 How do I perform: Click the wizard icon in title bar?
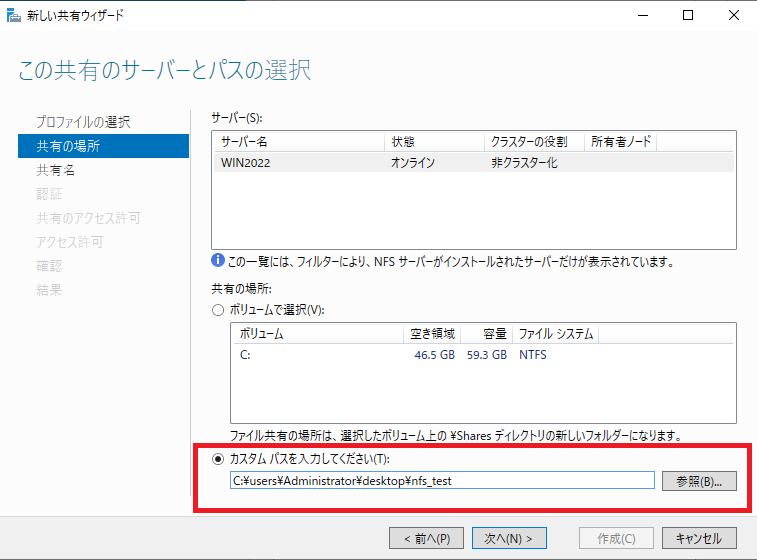[x=12, y=15]
